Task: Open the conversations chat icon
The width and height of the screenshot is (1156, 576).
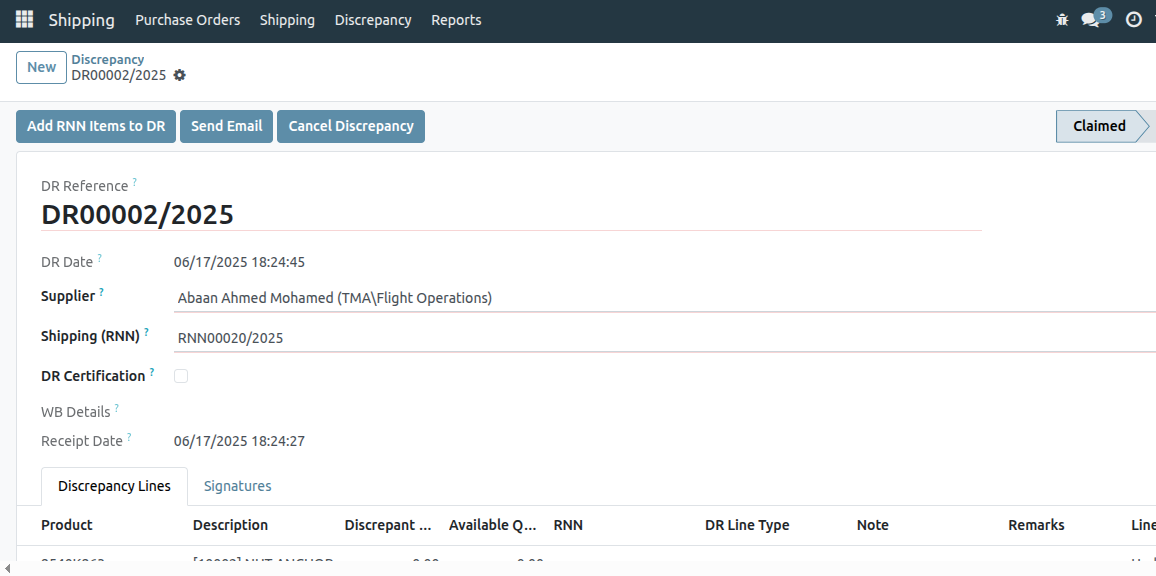Action: (x=1090, y=20)
